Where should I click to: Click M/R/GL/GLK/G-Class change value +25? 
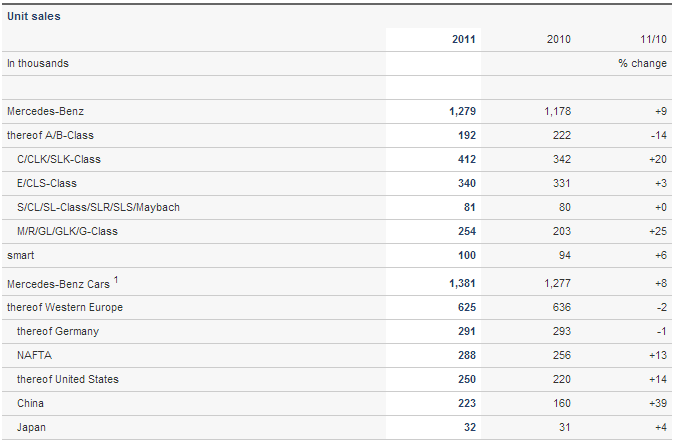[x=658, y=231]
